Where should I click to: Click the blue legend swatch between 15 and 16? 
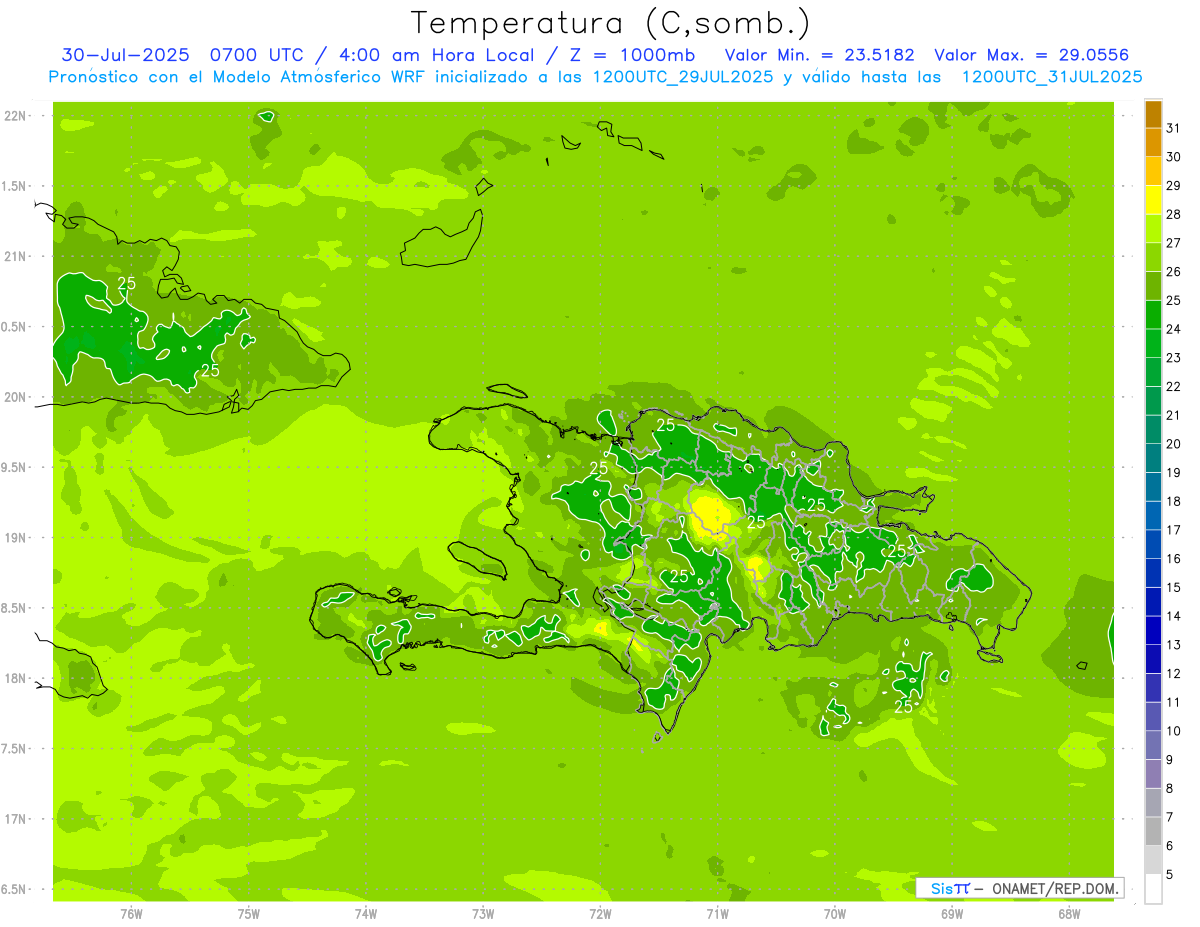click(x=1153, y=573)
